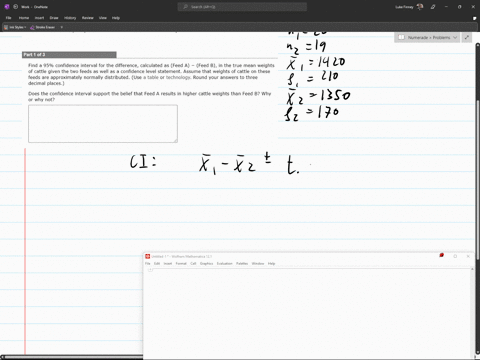Click the Mathematica icon in its title bar

[148, 256]
